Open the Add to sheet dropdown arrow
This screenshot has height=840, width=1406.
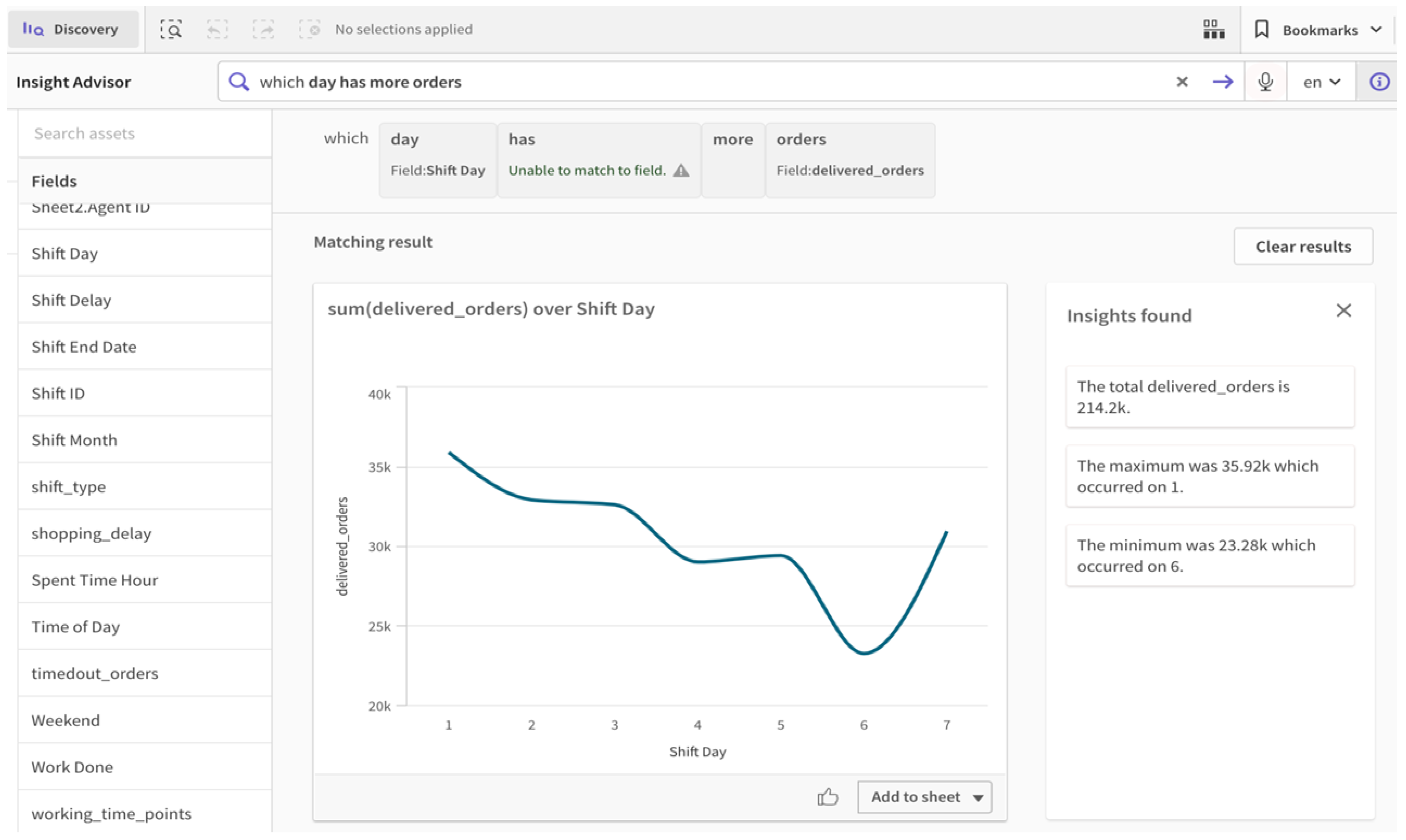point(978,797)
